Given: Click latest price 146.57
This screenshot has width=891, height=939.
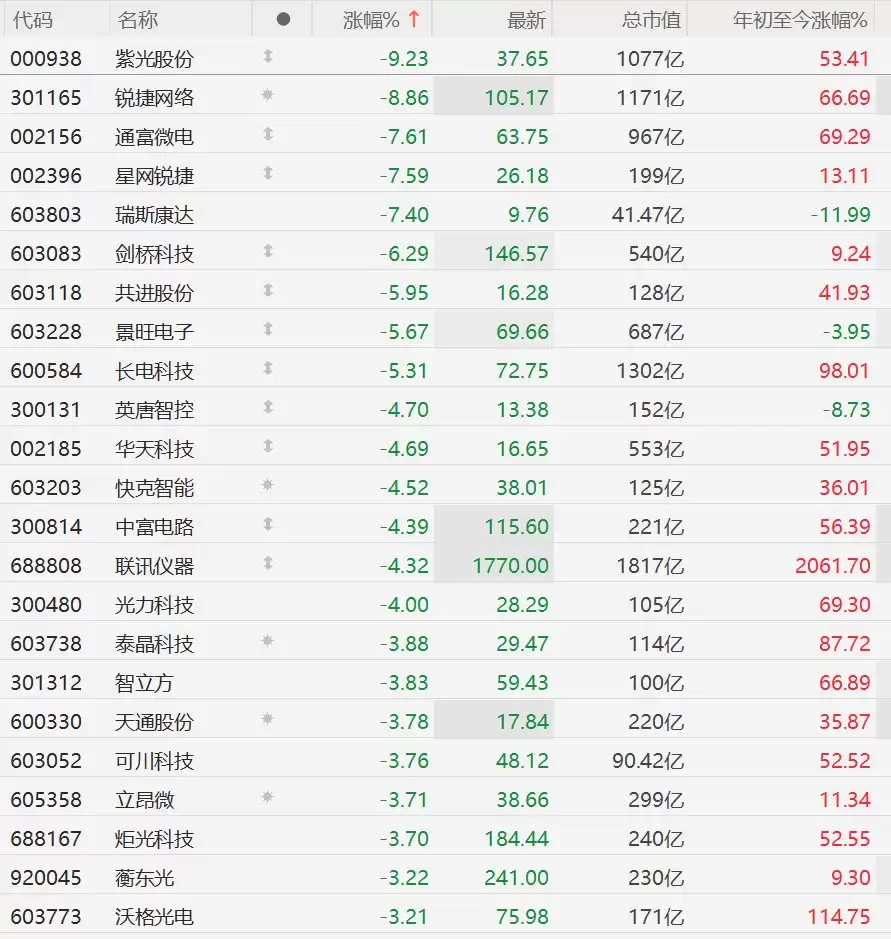Looking at the screenshot, I should pyautogui.click(x=517, y=254).
